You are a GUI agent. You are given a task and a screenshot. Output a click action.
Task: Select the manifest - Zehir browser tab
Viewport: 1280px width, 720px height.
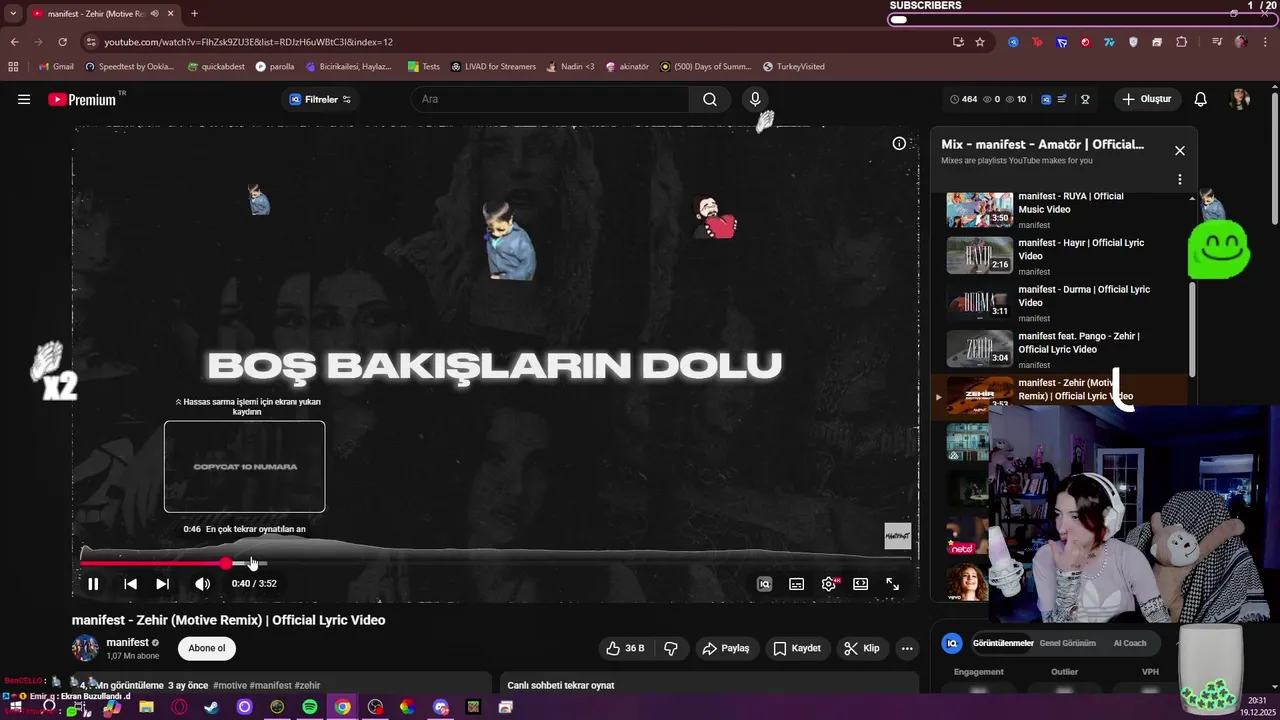click(102, 14)
